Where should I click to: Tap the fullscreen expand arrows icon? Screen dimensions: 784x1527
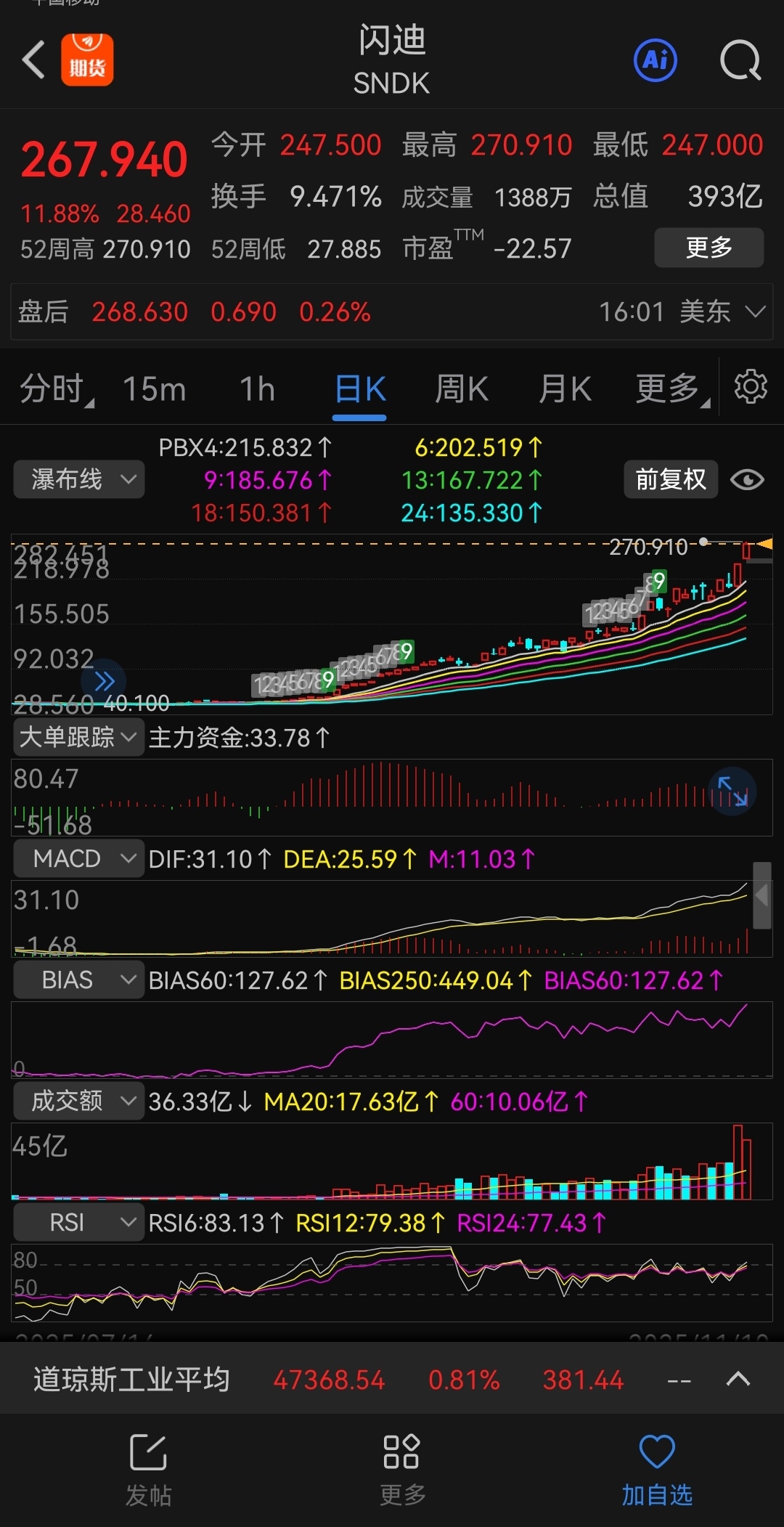click(x=732, y=791)
